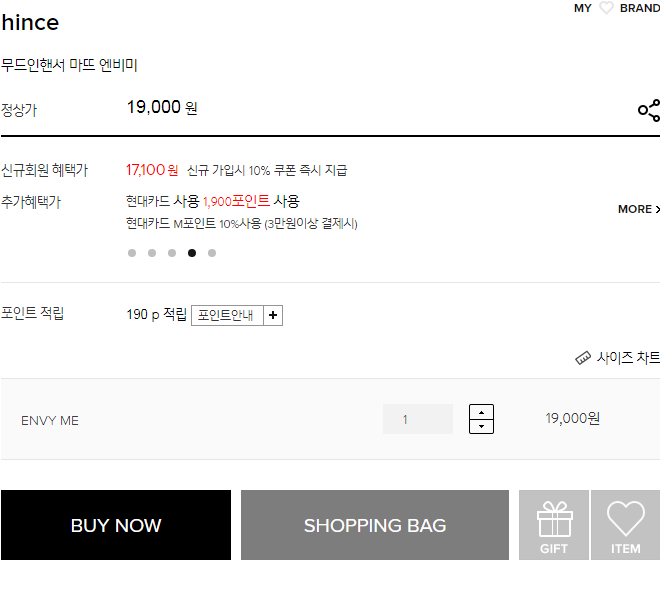Click the plus icon on 포인트안내
The width and height of the screenshot is (660, 590).
(x=273, y=315)
